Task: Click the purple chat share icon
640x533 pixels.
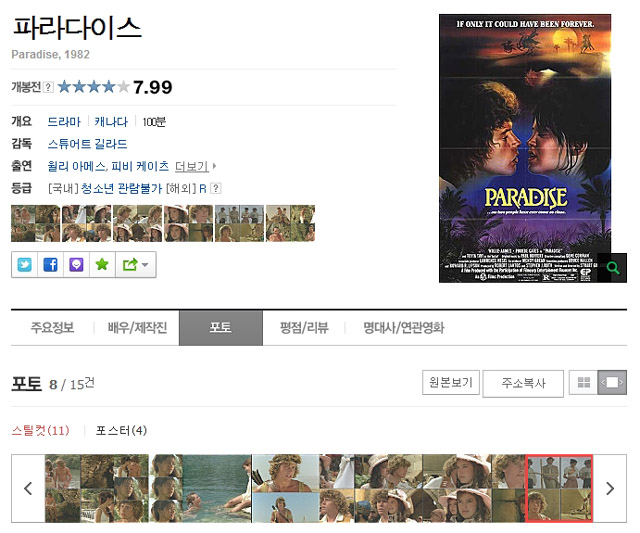Action: tap(76, 265)
